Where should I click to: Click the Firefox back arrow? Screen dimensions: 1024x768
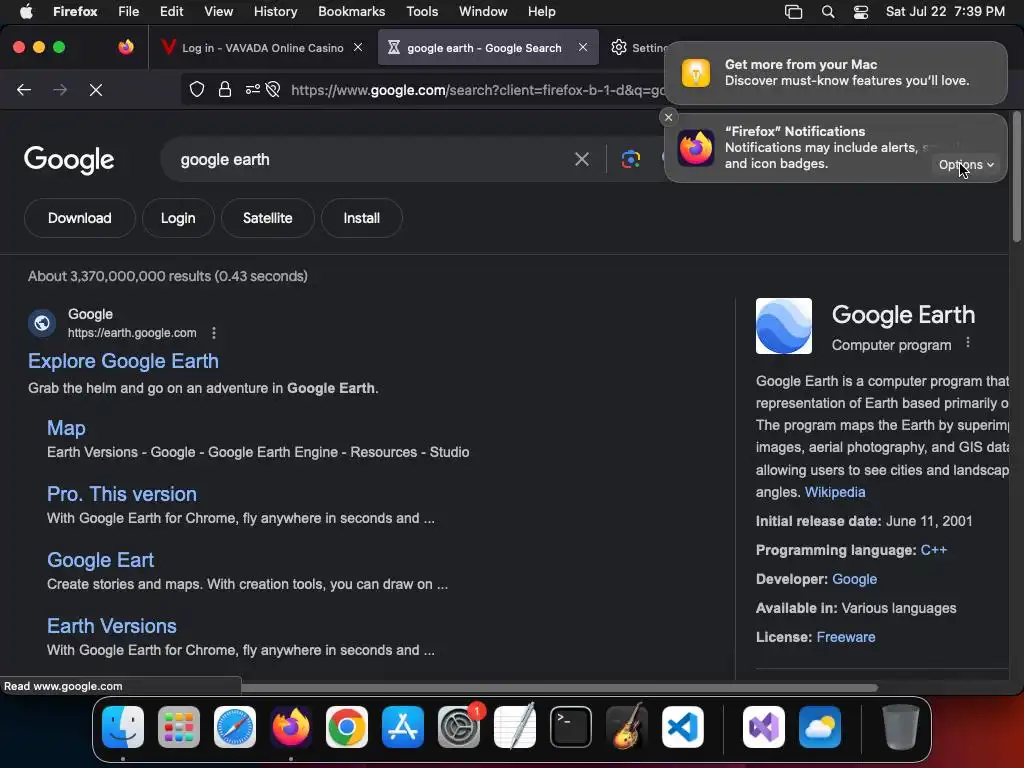[x=24, y=89]
